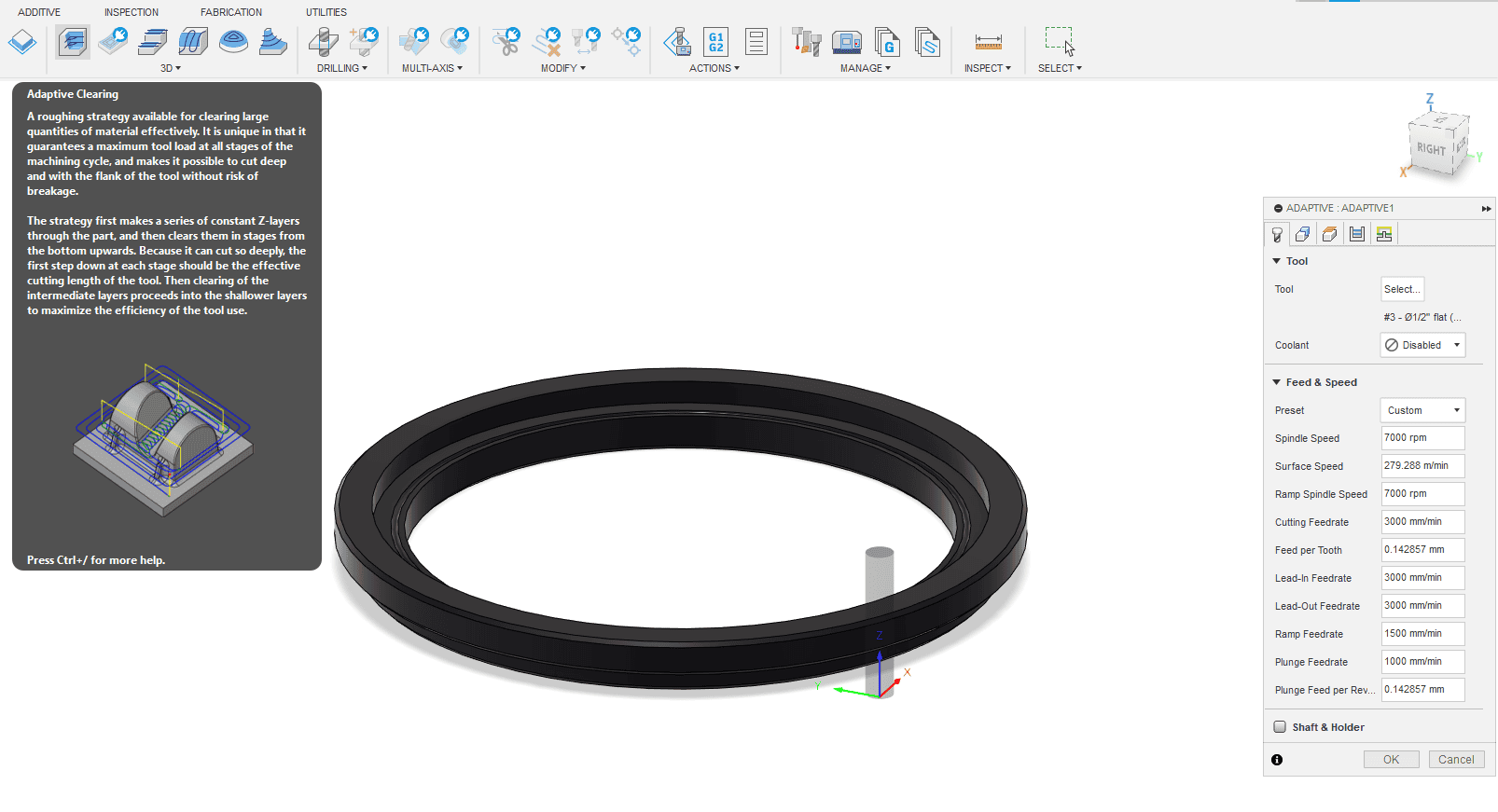Expand the MULTI-AXIS dropdown menu
Screen dimensions: 1498x812
[x=433, y=68]
